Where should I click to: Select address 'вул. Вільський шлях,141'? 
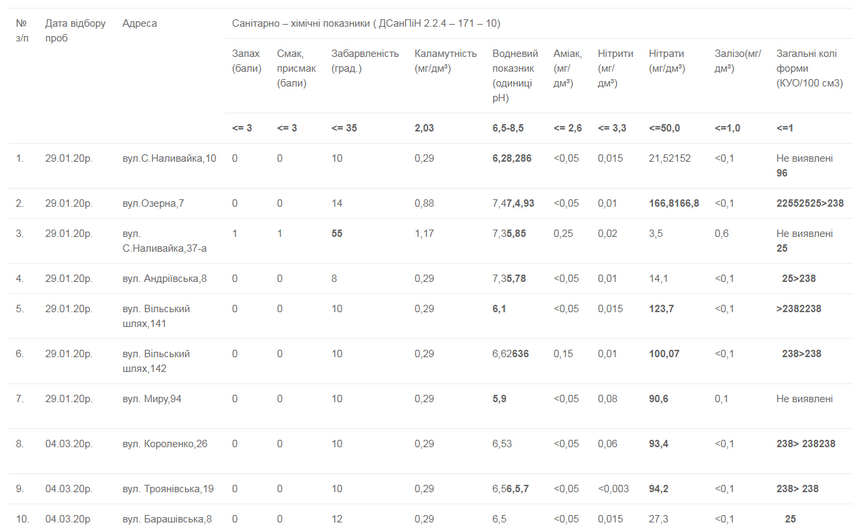pyautogui.click(x=156, y=316)
